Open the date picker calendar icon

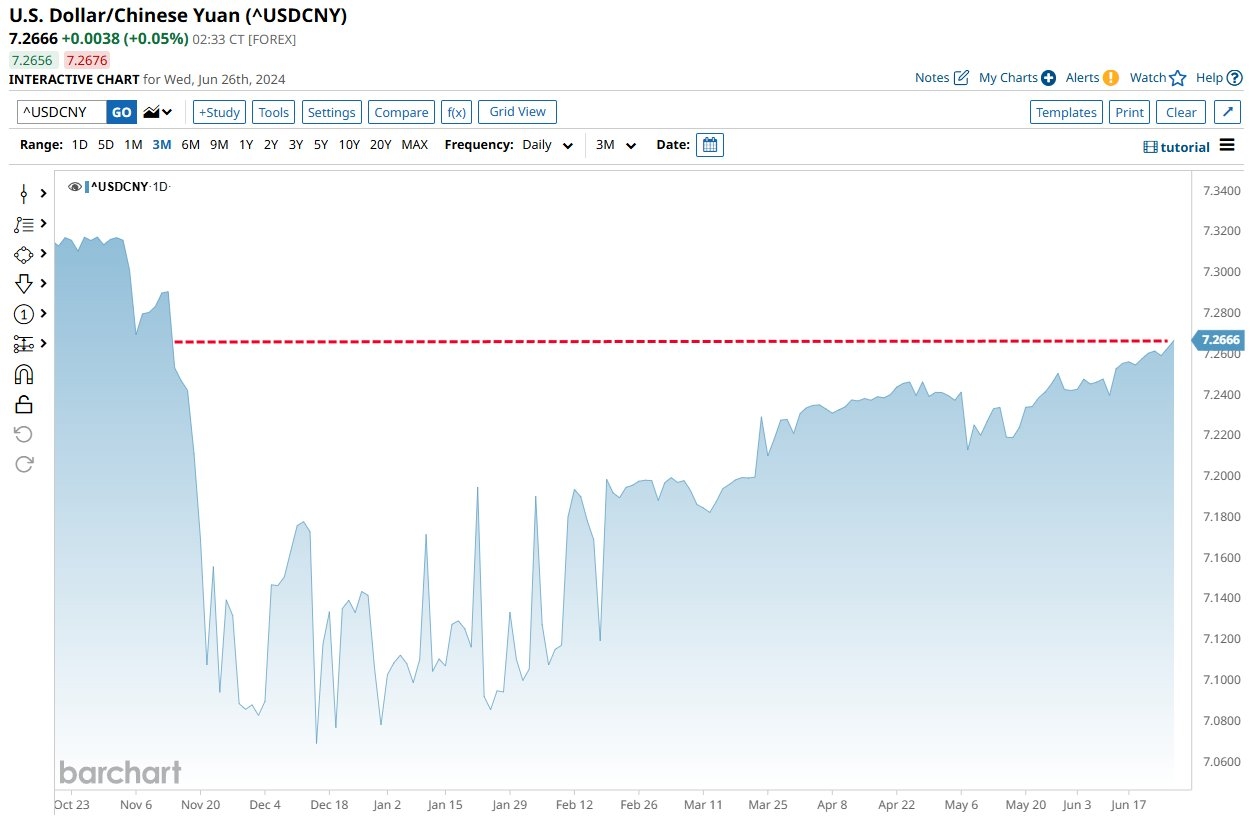(x=709, y=145)
